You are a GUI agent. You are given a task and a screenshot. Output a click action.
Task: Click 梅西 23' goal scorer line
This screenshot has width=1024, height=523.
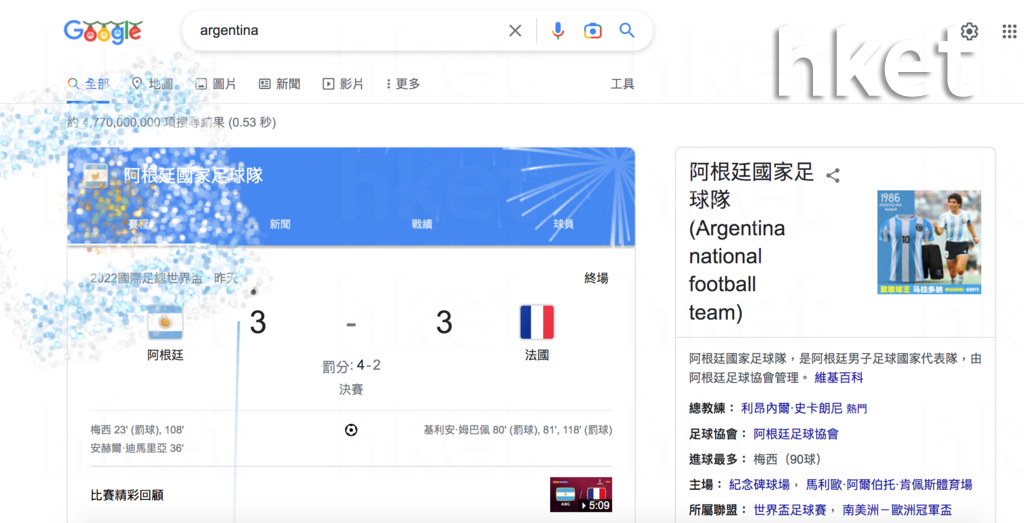tap(137, 430)
